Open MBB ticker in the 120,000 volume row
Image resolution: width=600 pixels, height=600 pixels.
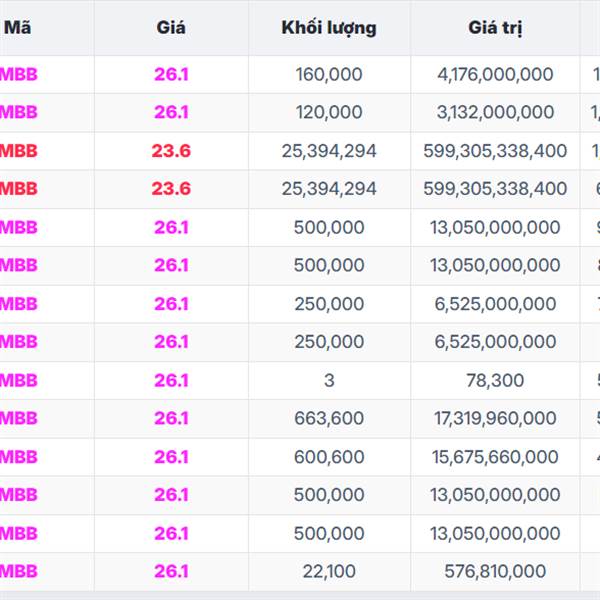[x=18, y=112]
